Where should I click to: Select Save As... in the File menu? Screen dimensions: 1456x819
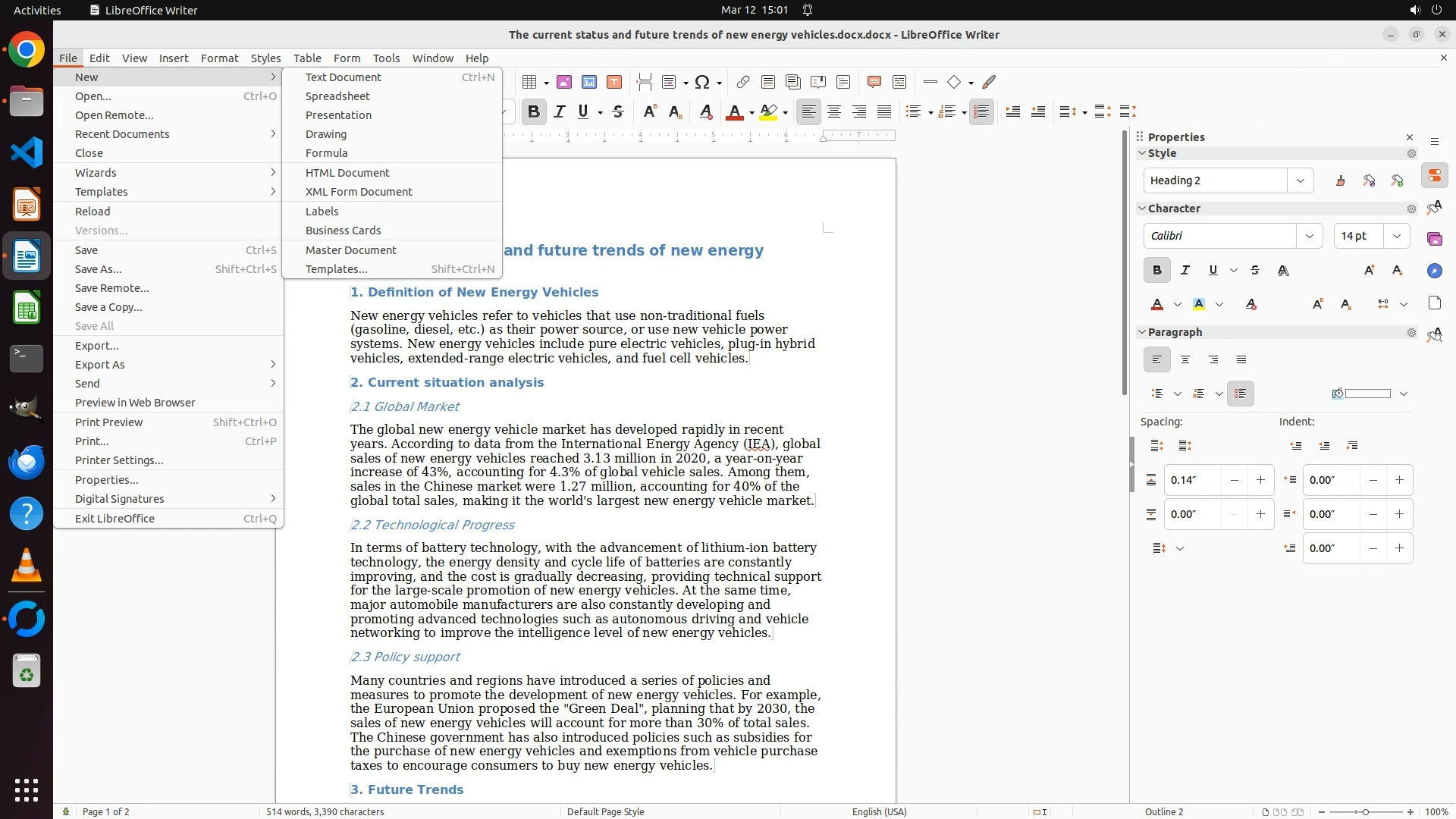click(x=98, y=269)
